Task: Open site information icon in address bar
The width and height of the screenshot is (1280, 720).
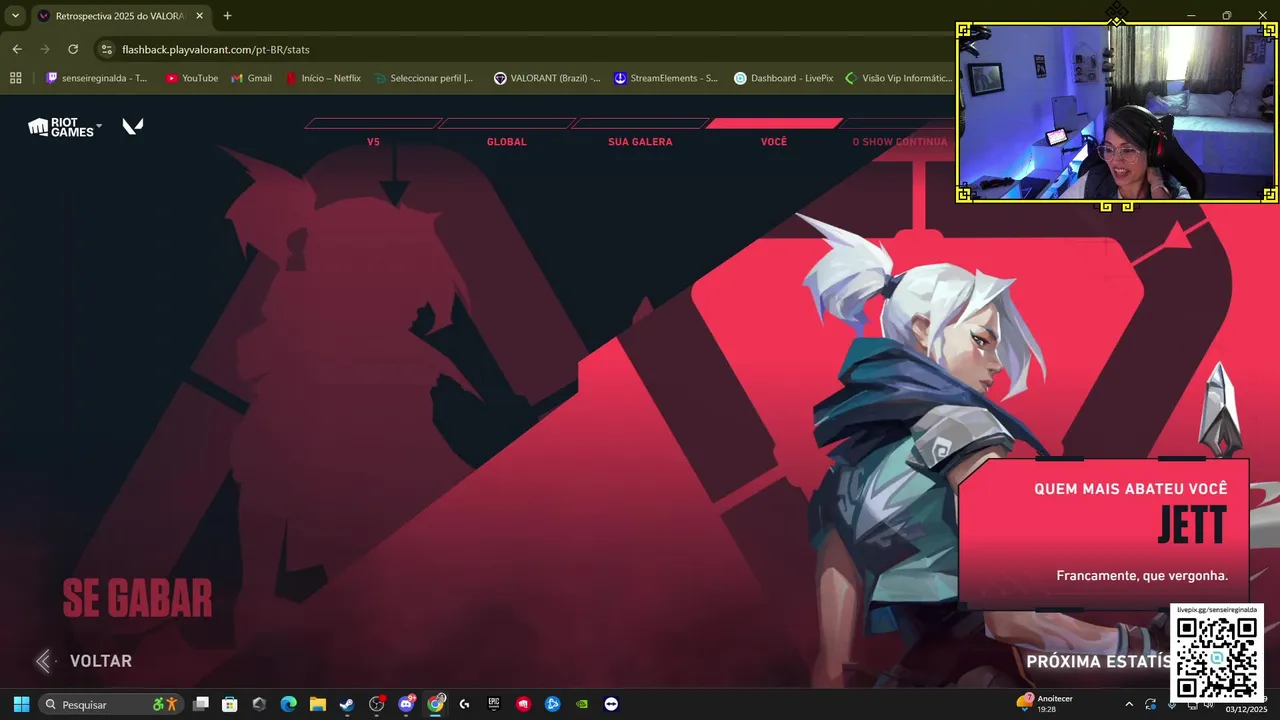Action: [x=107, y=49]
